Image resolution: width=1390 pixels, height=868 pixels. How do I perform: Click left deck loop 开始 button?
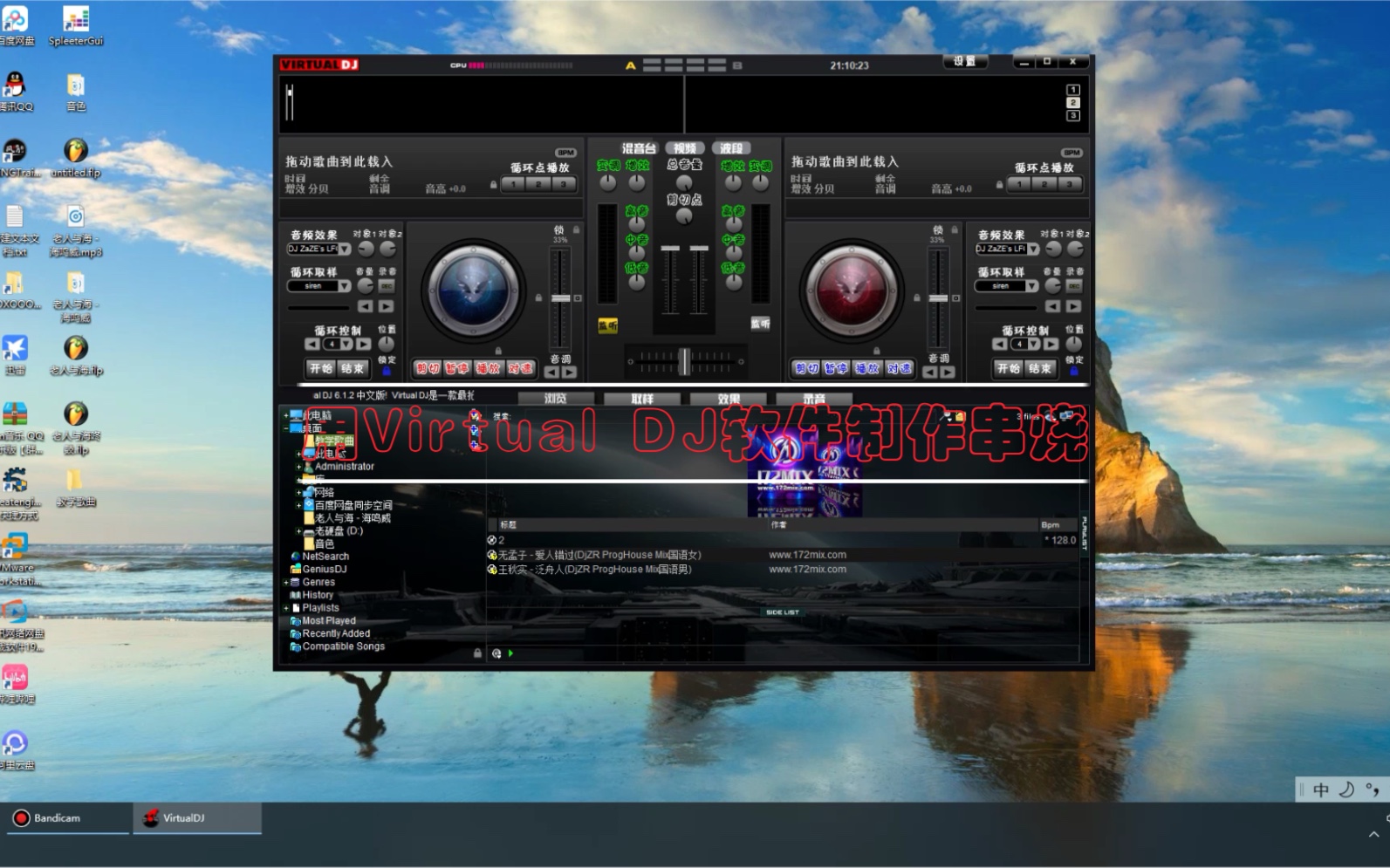321,368
